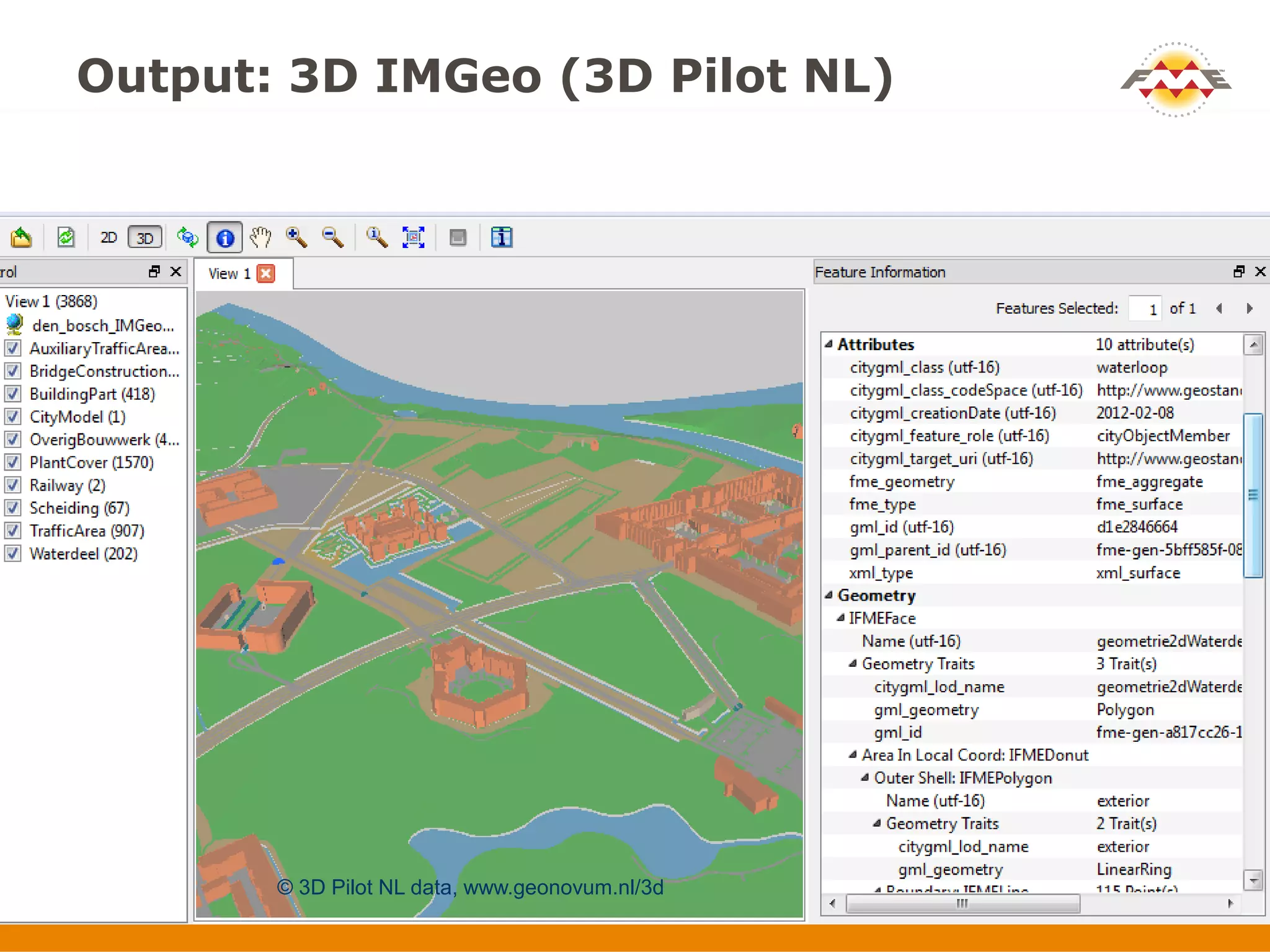Image resolution: width=1270 pixels, height=952 pixels.
Task: Toggle Railway (2) layer checkbox
Action: 13,485
